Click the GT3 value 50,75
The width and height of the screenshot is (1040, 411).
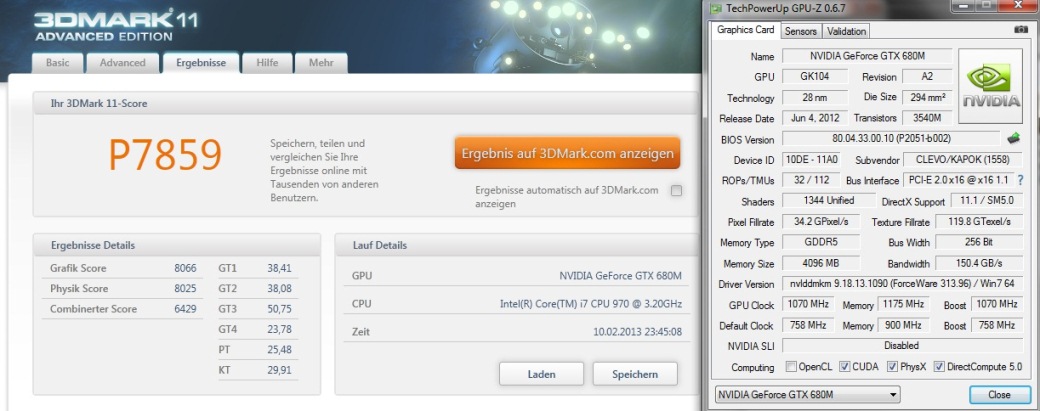click(x=279, y=309)
